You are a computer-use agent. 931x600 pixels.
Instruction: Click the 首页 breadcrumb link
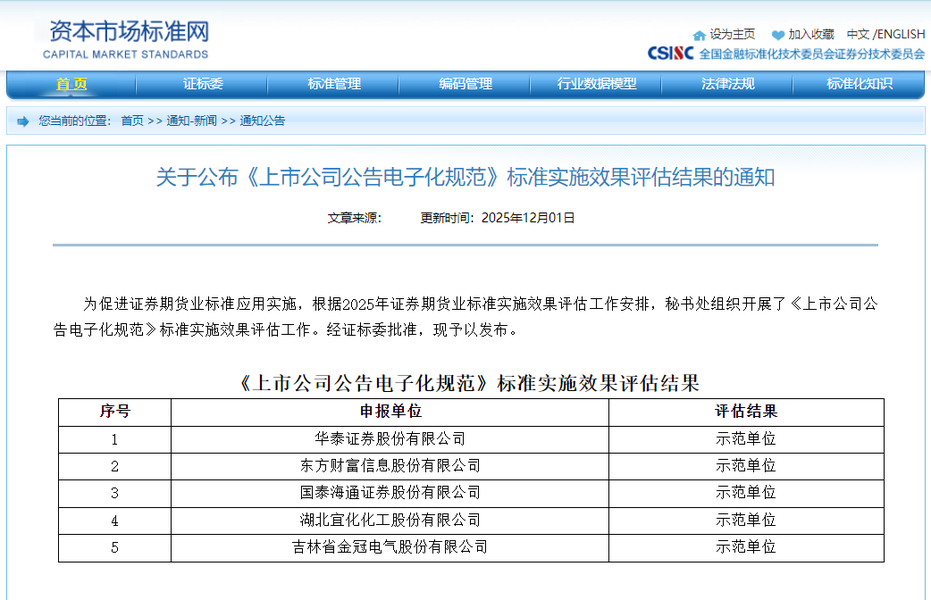pyautogui.click(x=132, y=121)
